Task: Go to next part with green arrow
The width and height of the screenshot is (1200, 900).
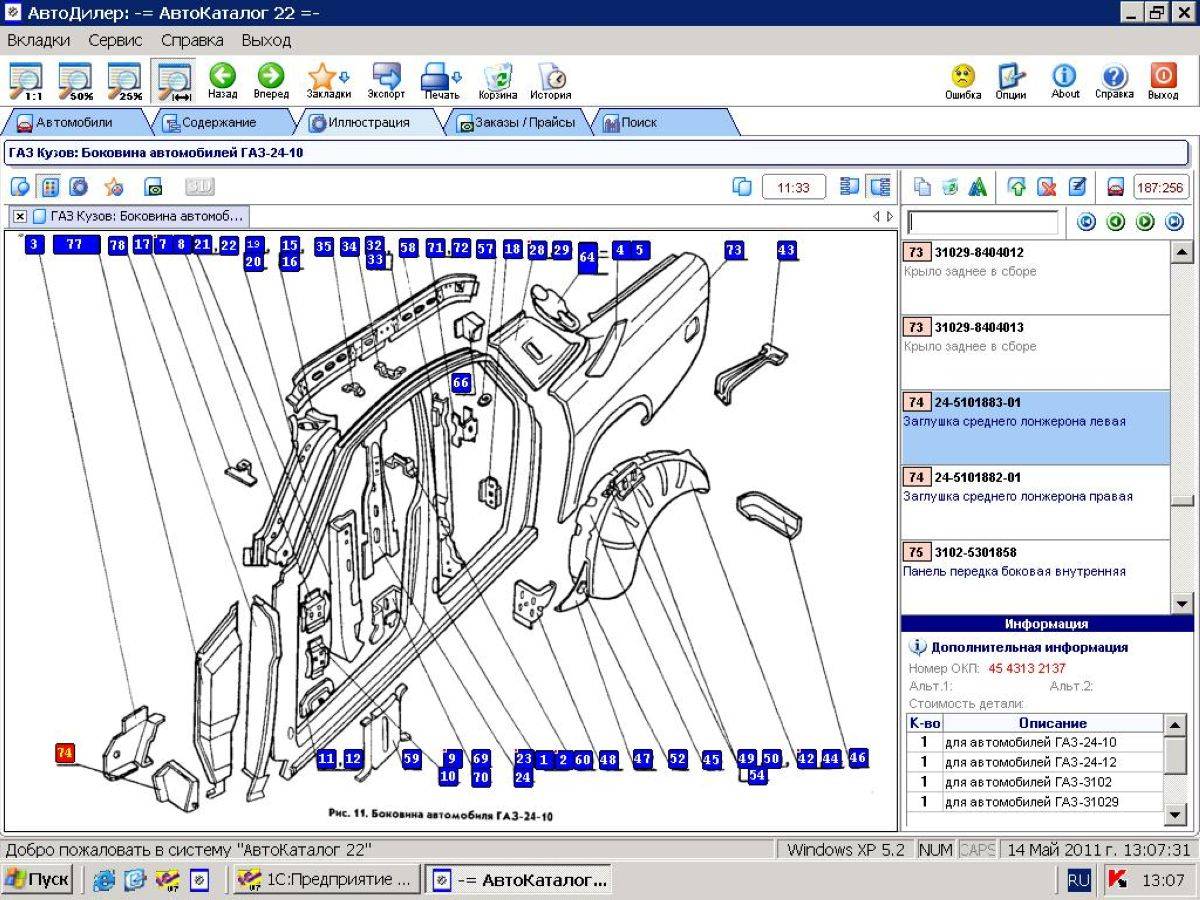Action: 1145,222
